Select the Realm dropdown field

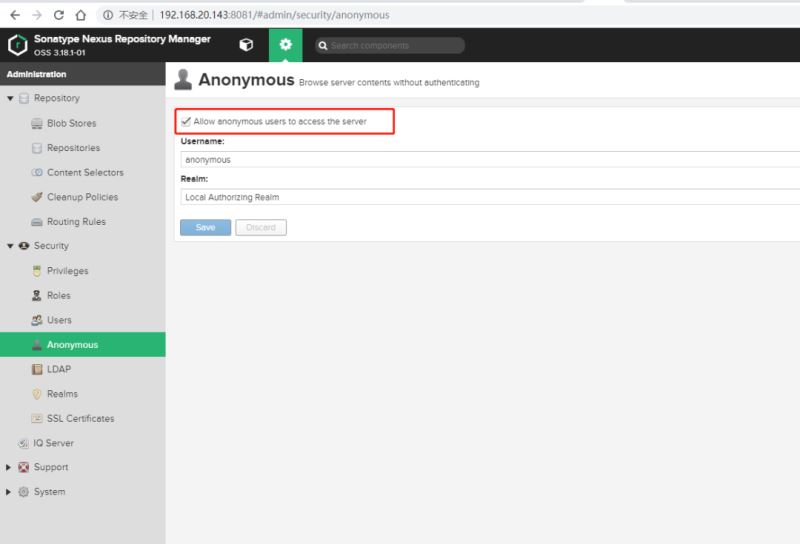coord(490,197)
